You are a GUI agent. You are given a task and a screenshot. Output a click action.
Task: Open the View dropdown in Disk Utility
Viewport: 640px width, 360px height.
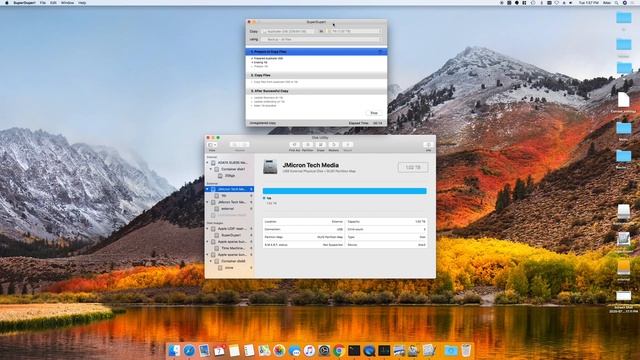coord(212,145)
